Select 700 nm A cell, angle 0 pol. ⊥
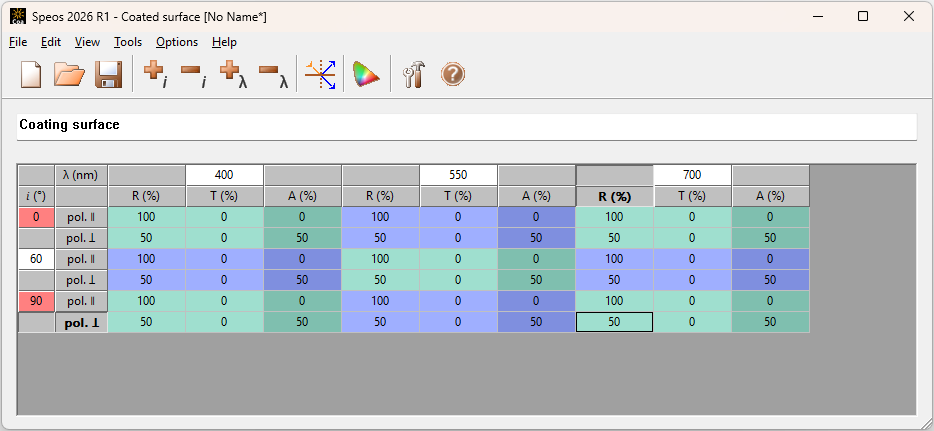The width and height of the screenshot is (934, 431). pos(770,238)
